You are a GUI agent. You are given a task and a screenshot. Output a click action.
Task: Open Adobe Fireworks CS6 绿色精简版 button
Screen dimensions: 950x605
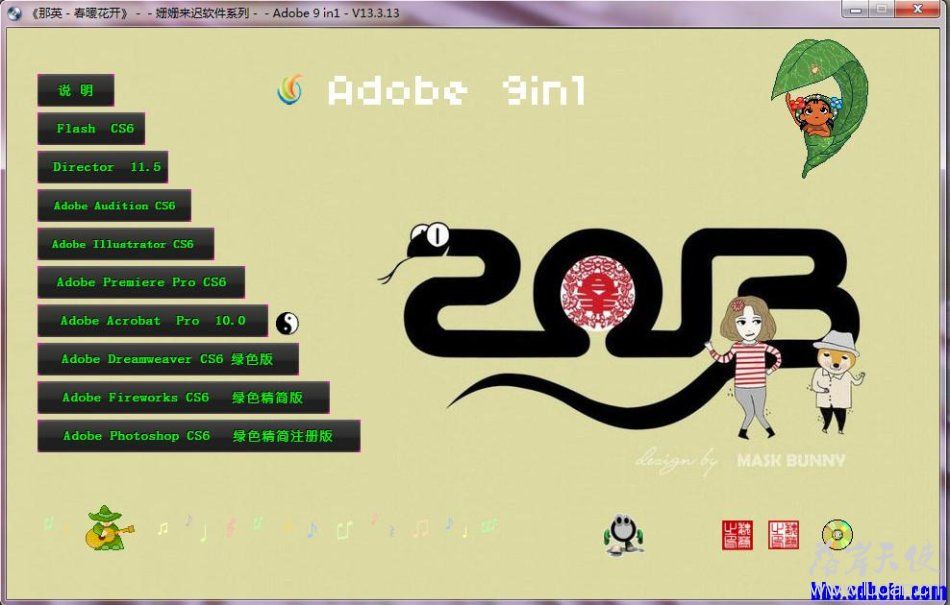(184, 397)
